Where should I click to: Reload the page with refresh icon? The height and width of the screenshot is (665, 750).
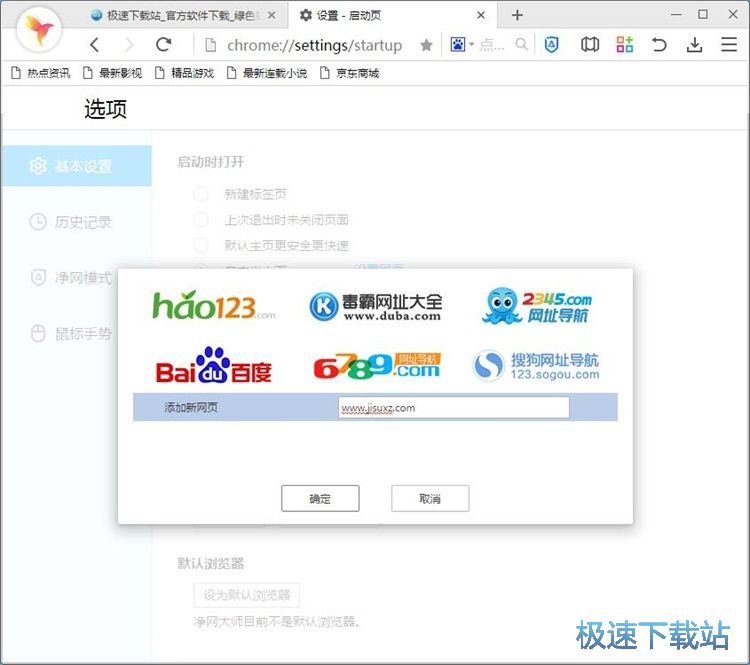pyautogui.click(x=164, y=44)
